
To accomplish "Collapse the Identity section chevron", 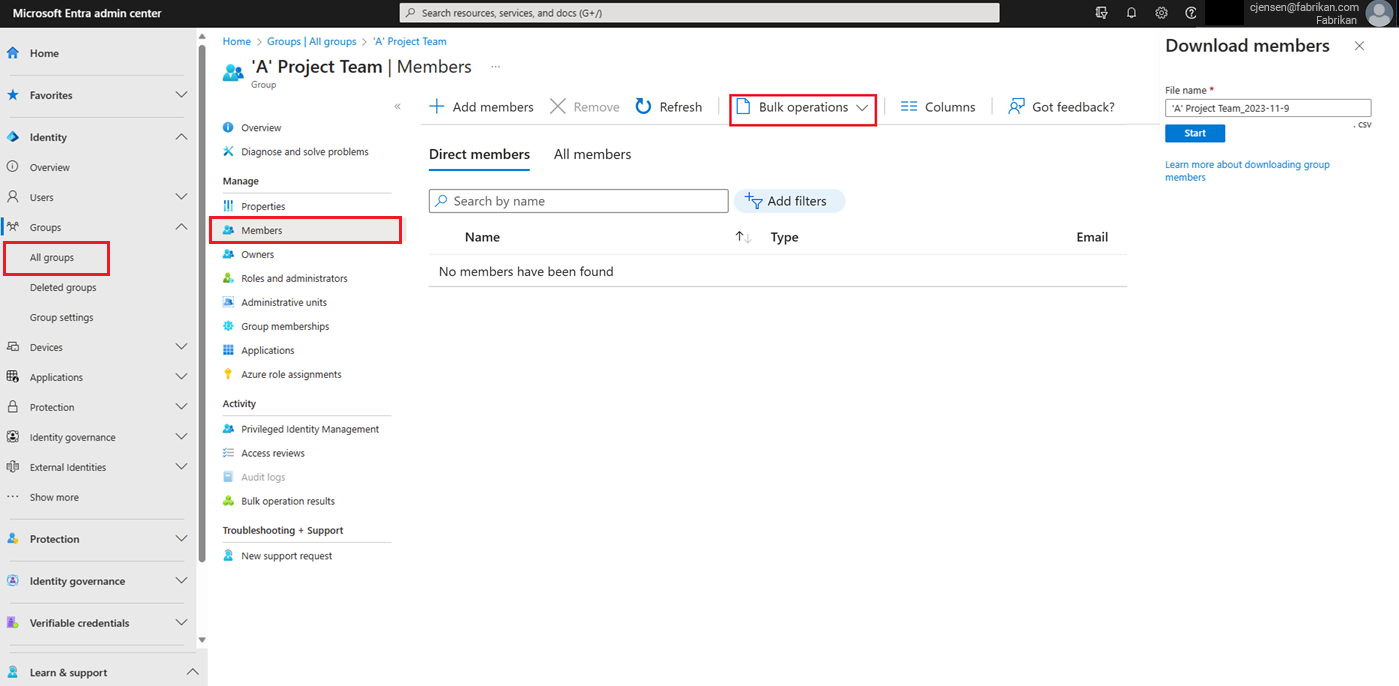I will pyautogui.click(x=181, y=137).
